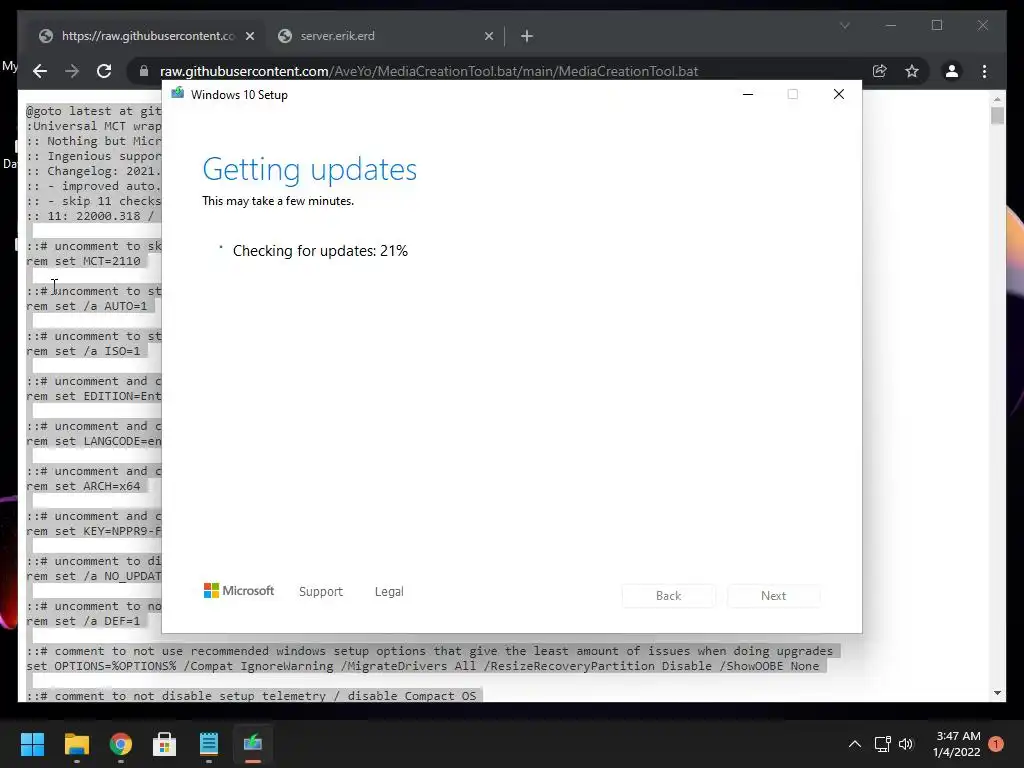Close the raw.githubusercontent tab

tap(249, 37)
